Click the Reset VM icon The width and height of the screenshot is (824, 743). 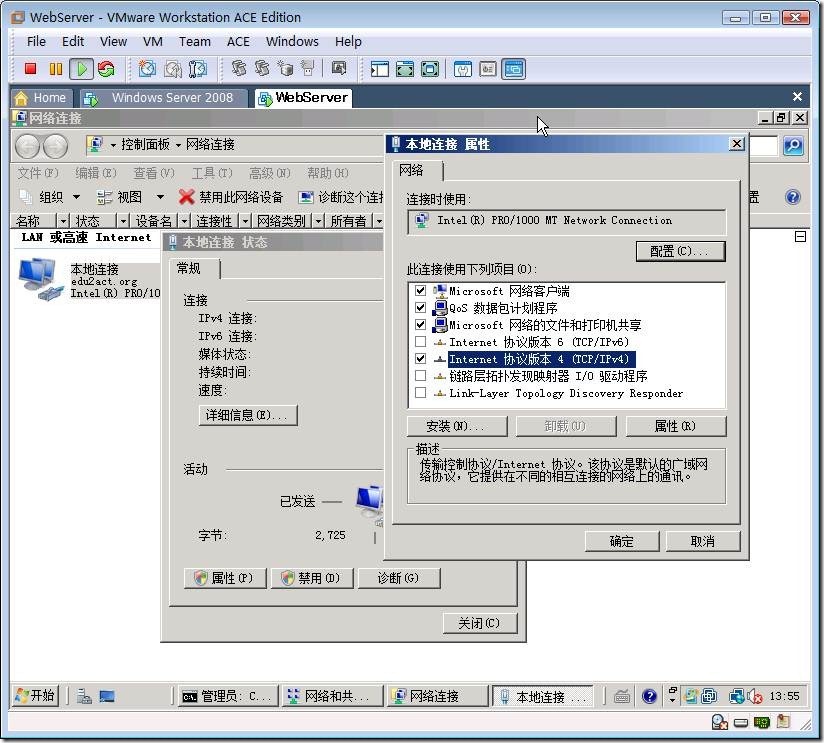(x=107, y=69)
